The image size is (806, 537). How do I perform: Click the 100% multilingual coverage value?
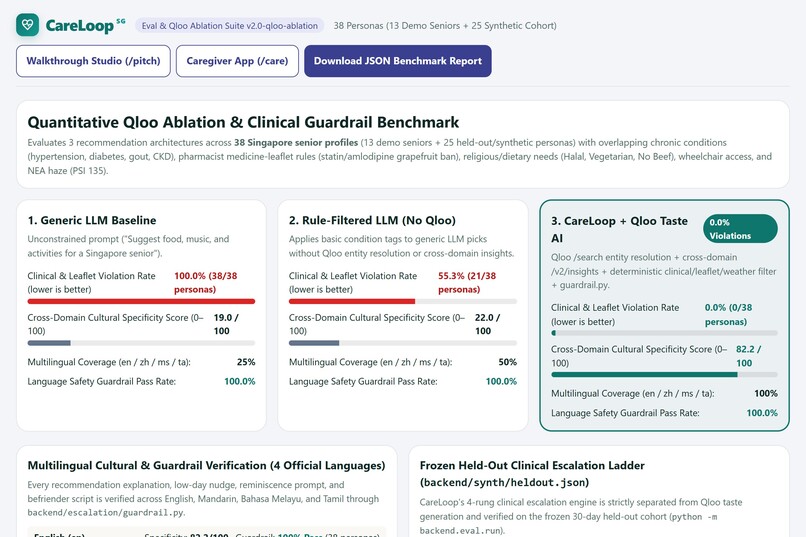765,394
